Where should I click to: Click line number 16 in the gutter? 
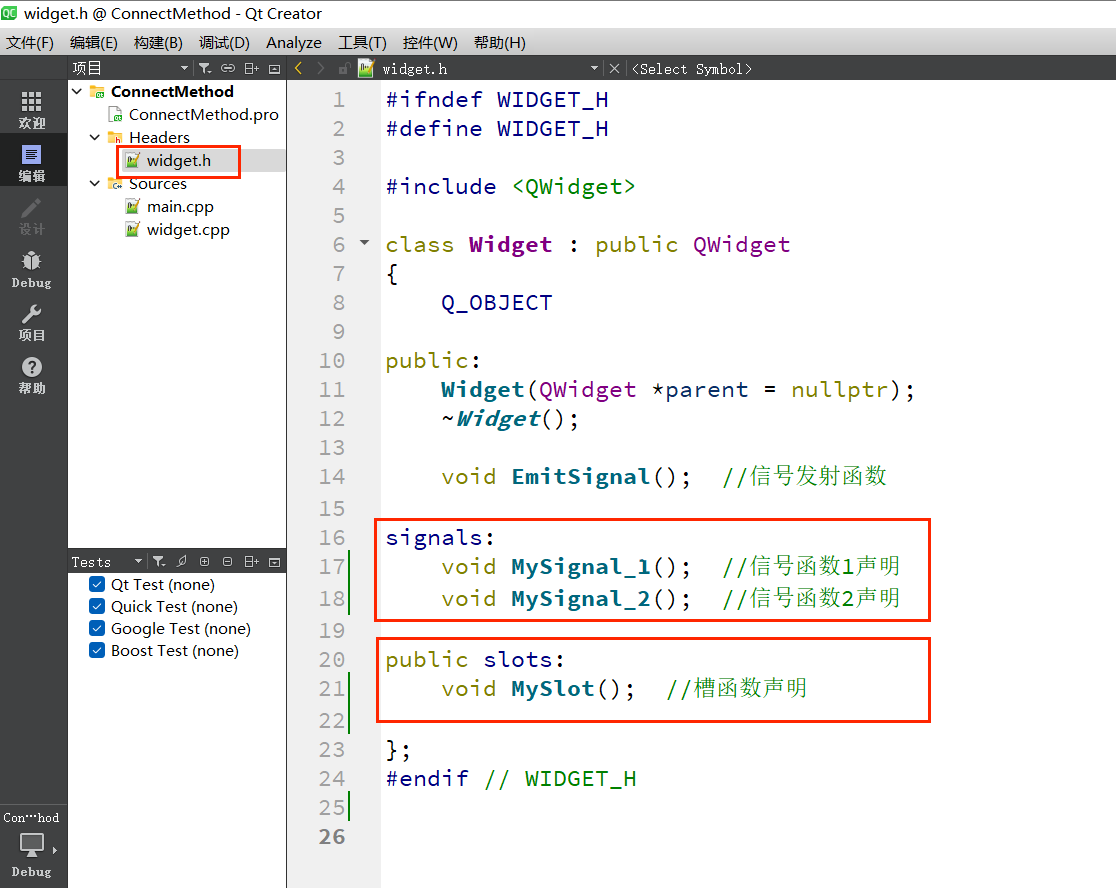[332, 537]
